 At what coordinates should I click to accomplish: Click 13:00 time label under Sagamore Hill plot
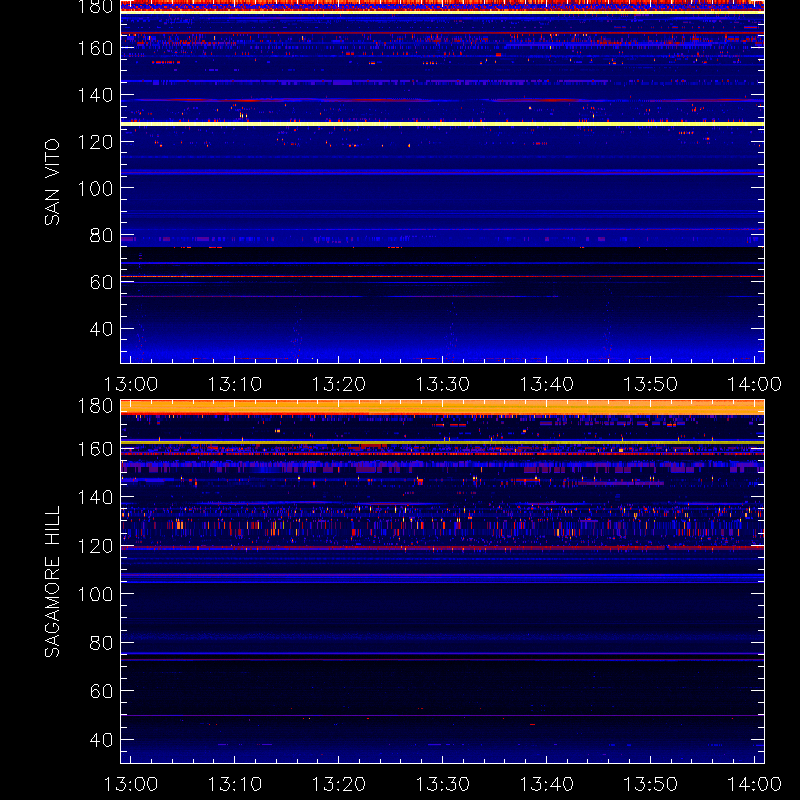point(131,784)
